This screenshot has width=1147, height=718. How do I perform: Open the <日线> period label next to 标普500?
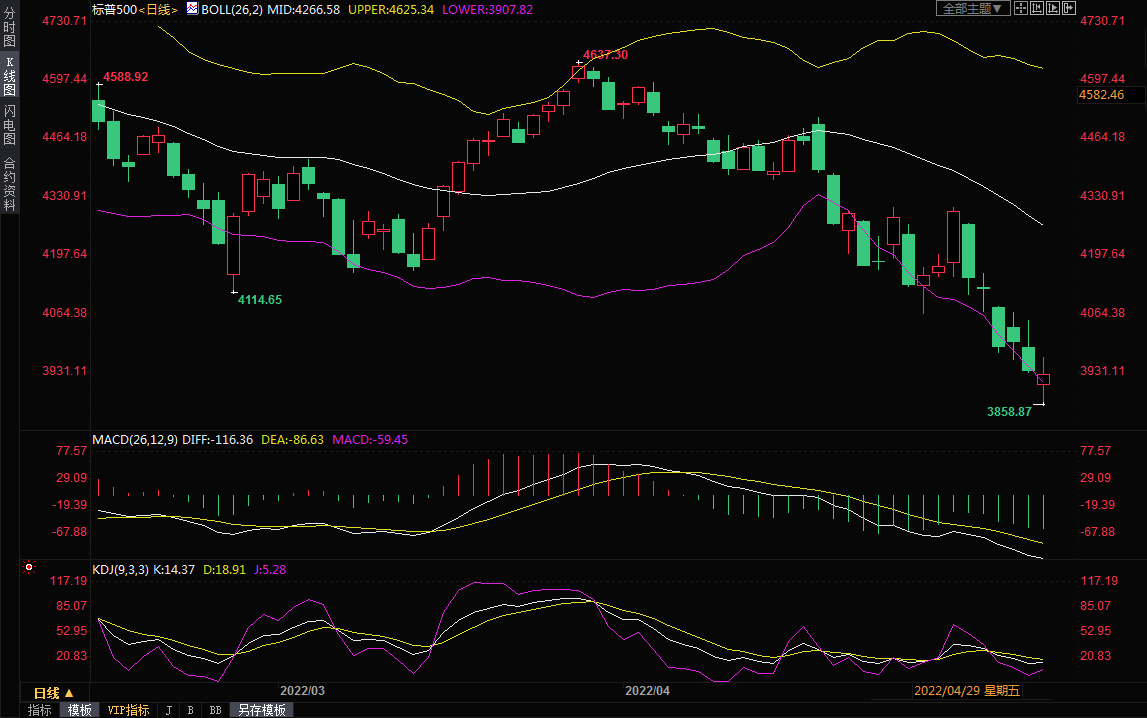pyautogui.click(x=155, y=9)
